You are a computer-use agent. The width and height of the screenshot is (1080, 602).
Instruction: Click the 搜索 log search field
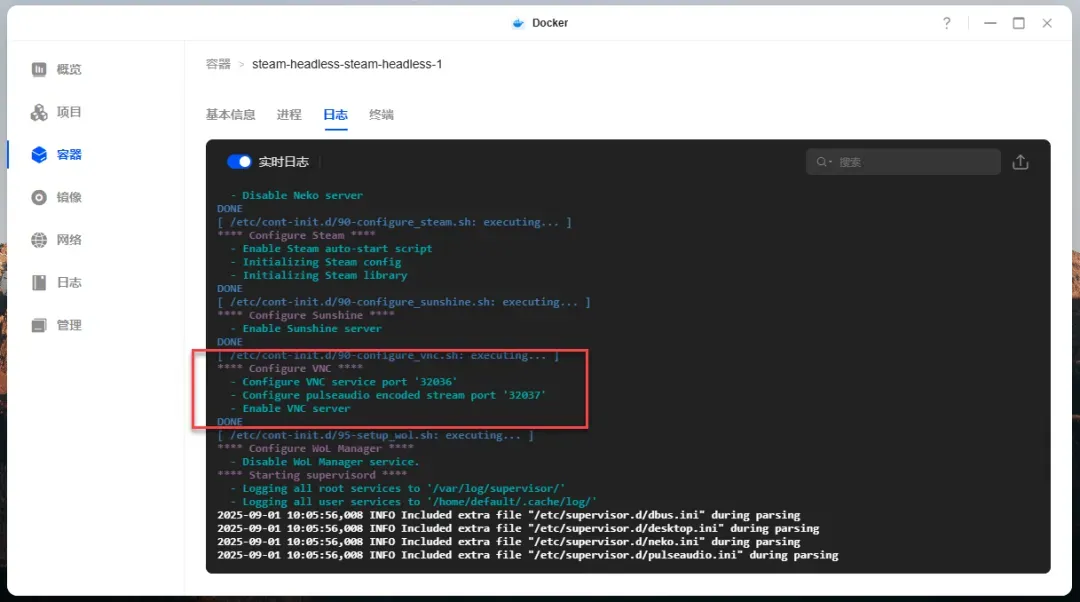click(910, 162)
